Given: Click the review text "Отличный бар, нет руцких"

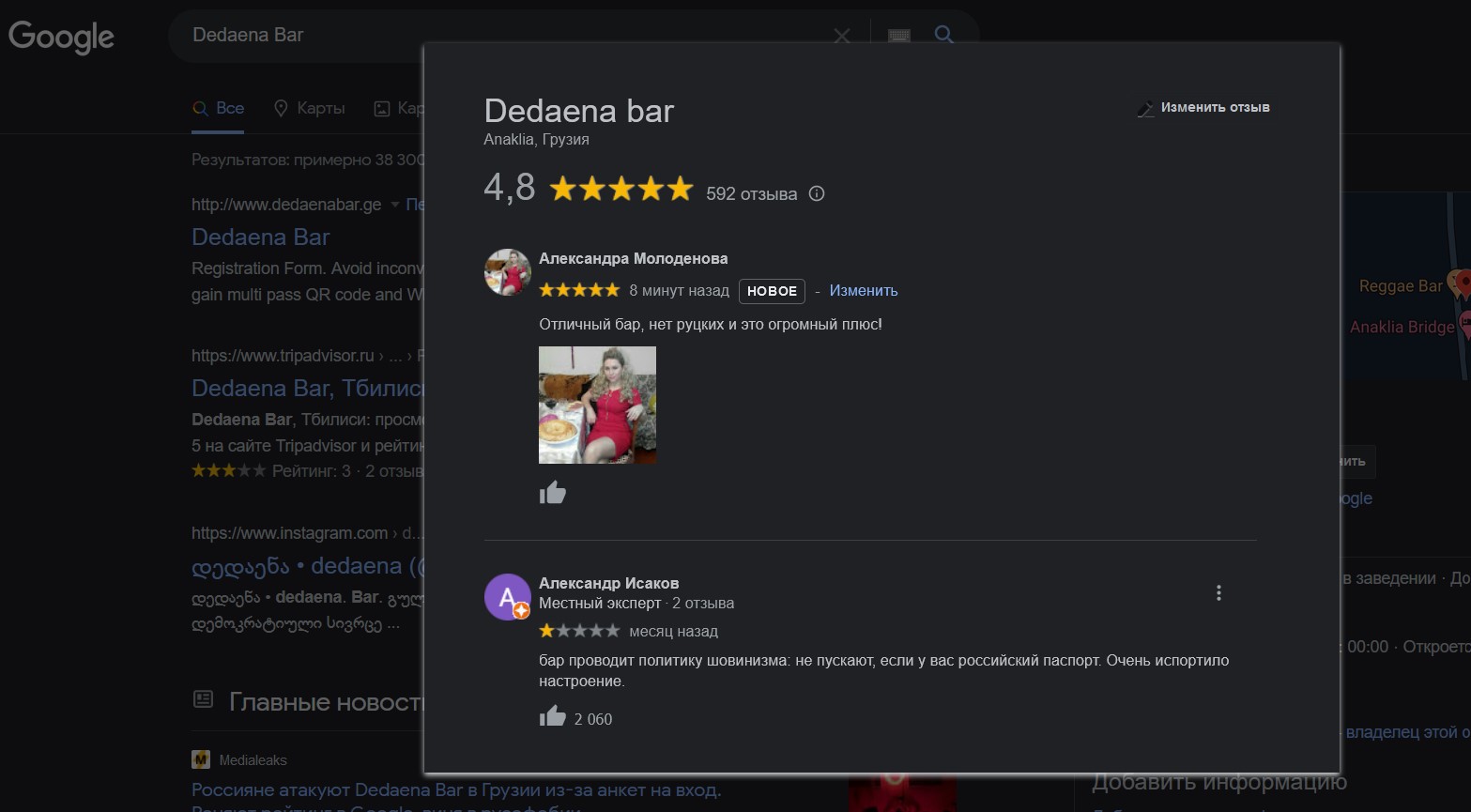Looking at the screenshot, I should click(x=711, y=325).
